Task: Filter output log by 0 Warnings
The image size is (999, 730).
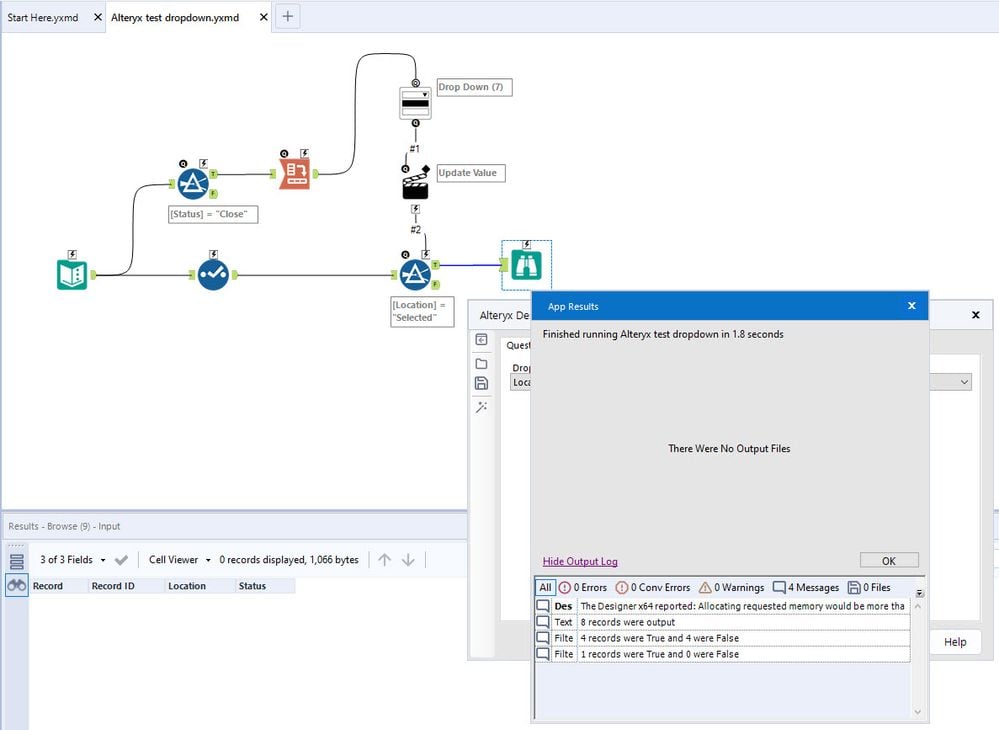Action: 731,587
